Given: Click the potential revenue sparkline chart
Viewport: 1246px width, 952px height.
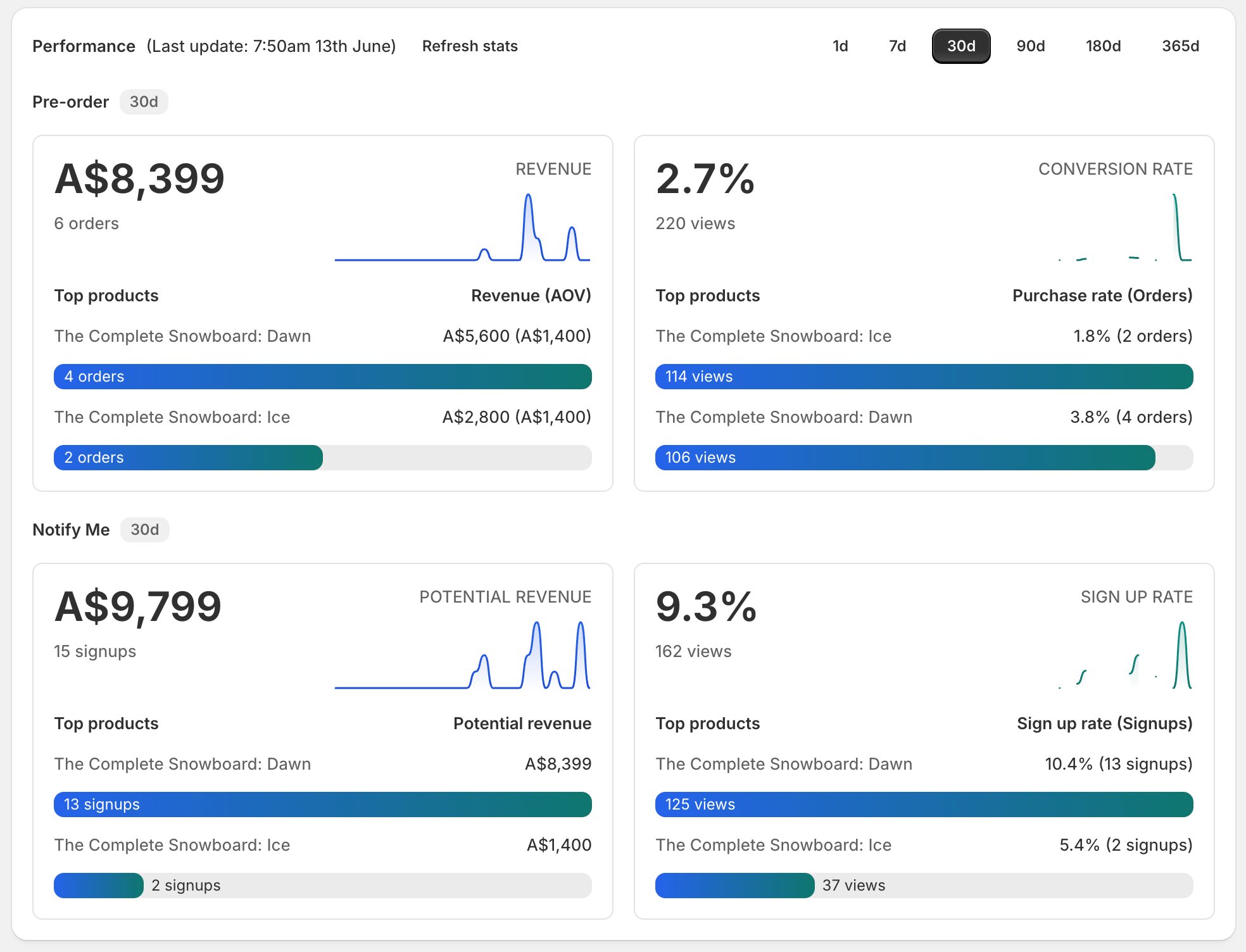Looking at the screenshot, I should (x=462, y=656).
